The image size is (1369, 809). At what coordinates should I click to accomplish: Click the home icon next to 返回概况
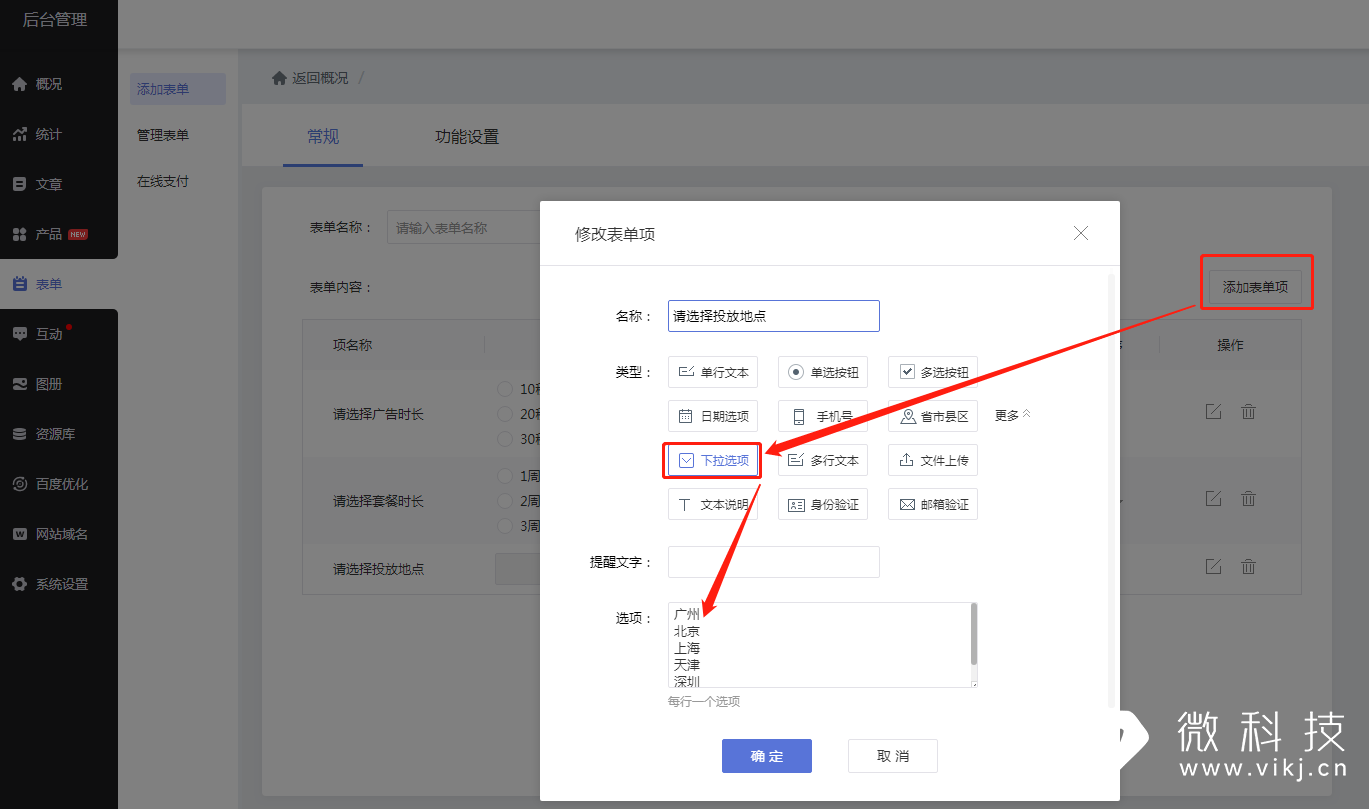279,78
